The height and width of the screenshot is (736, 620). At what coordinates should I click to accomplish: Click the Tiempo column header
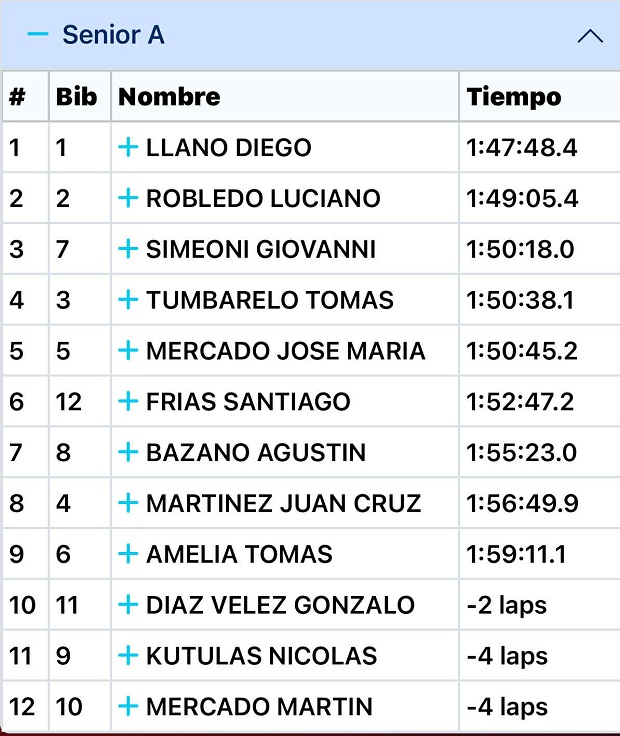[514, 97]
